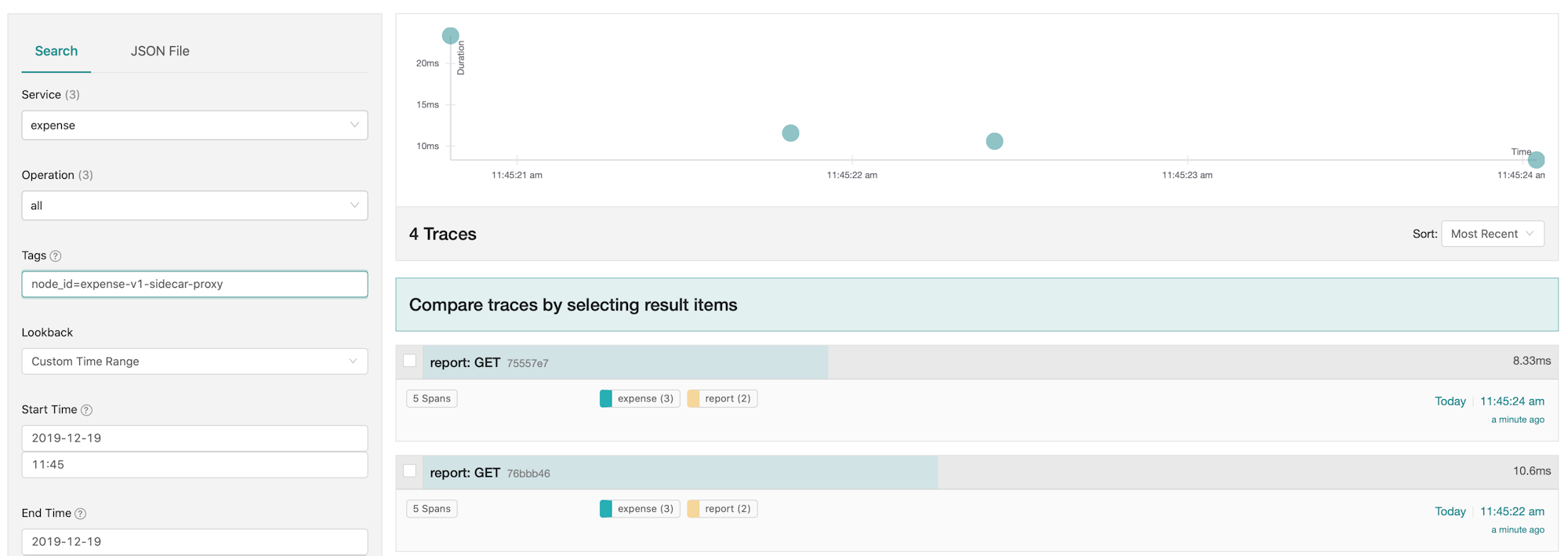This screenshot has width=1568, height=556.
Task: Click the Start Time help icon
Action: 87,410
